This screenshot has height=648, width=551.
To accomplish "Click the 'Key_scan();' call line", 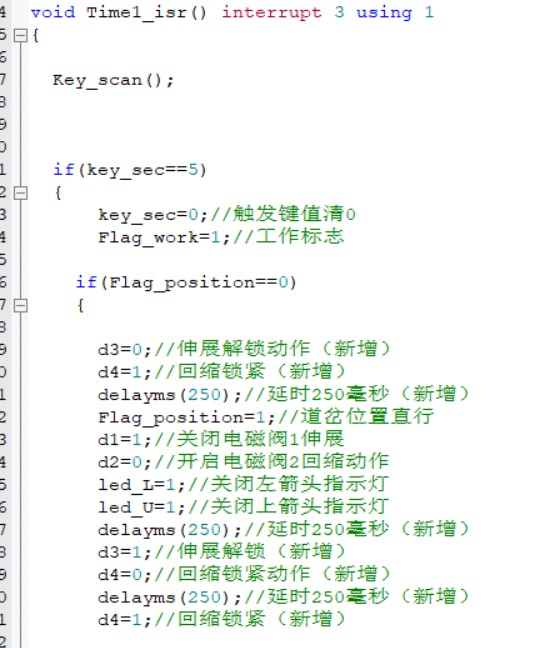I will tap(114, 80).
